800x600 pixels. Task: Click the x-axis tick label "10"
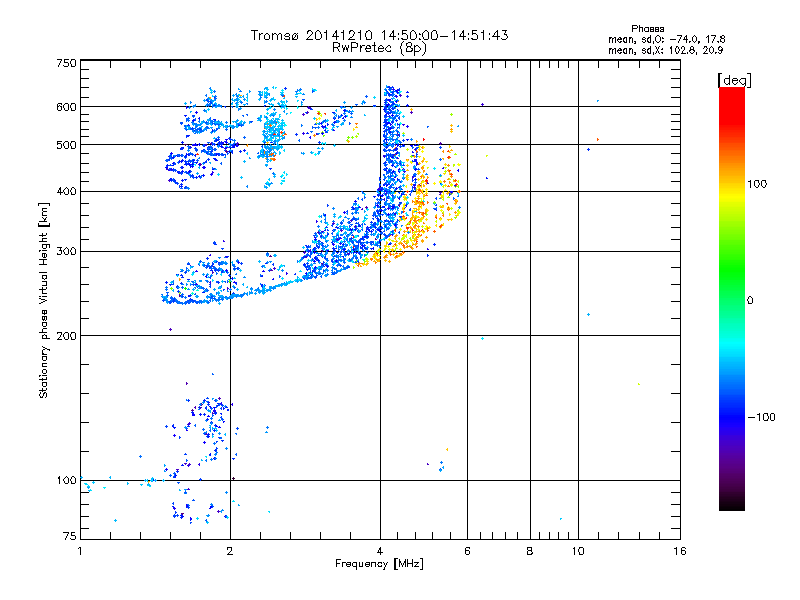pyautogui.click(x=578, y=551)
